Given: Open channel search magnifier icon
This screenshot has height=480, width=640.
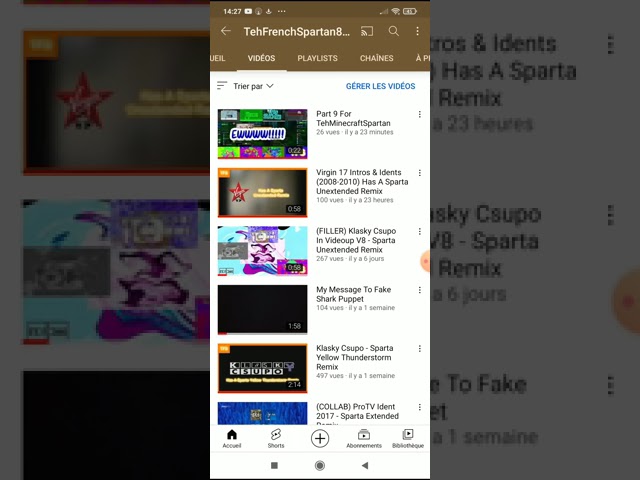Looking at the screenshot, I should click(x=393, y=31).
